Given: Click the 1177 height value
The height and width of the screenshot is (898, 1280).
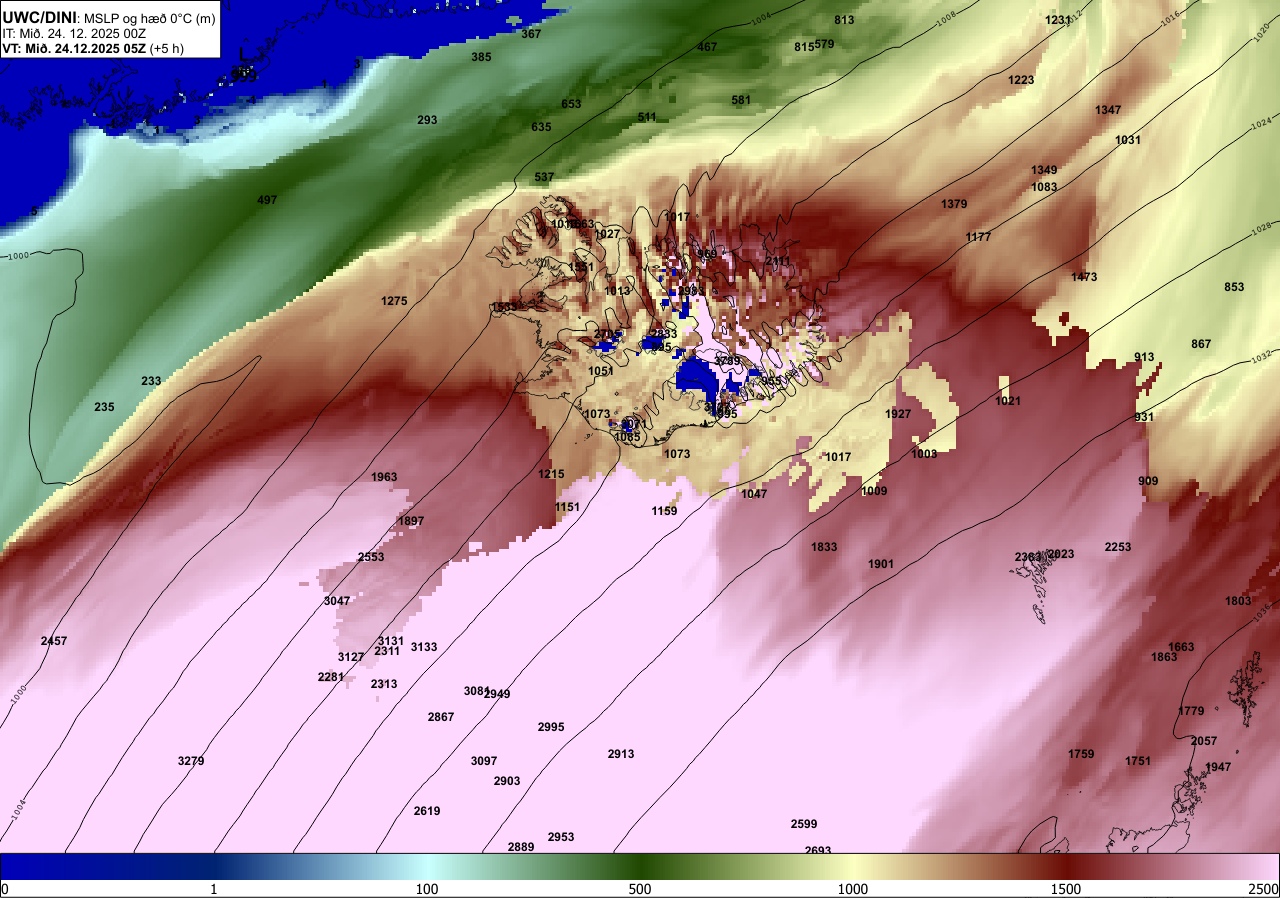Looking at the screenshot, I should coord(978,237).
